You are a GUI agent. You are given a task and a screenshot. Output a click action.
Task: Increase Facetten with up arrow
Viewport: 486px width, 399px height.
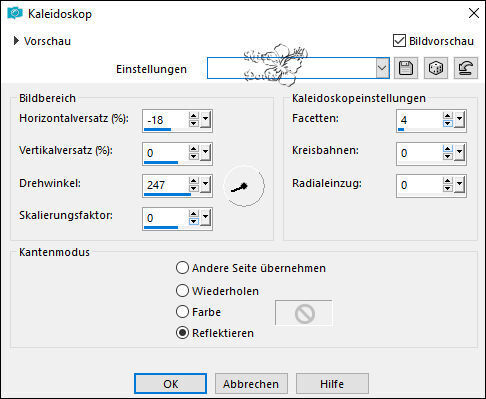tap(448, 116)
